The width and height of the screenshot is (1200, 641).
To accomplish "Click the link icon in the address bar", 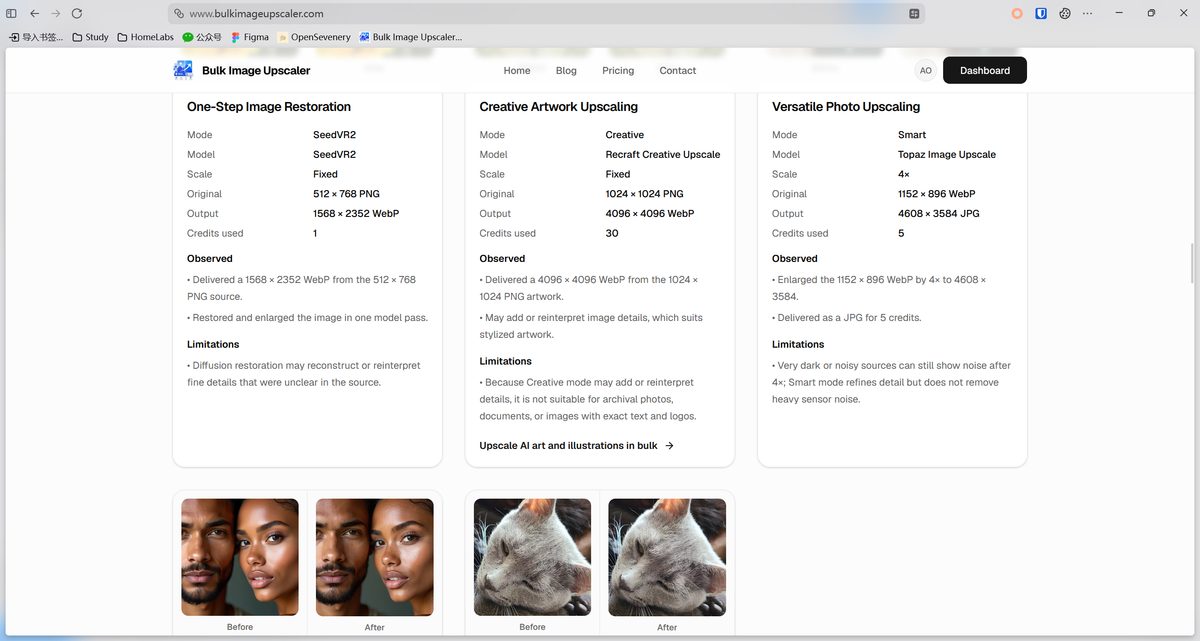I will [179, 14].
